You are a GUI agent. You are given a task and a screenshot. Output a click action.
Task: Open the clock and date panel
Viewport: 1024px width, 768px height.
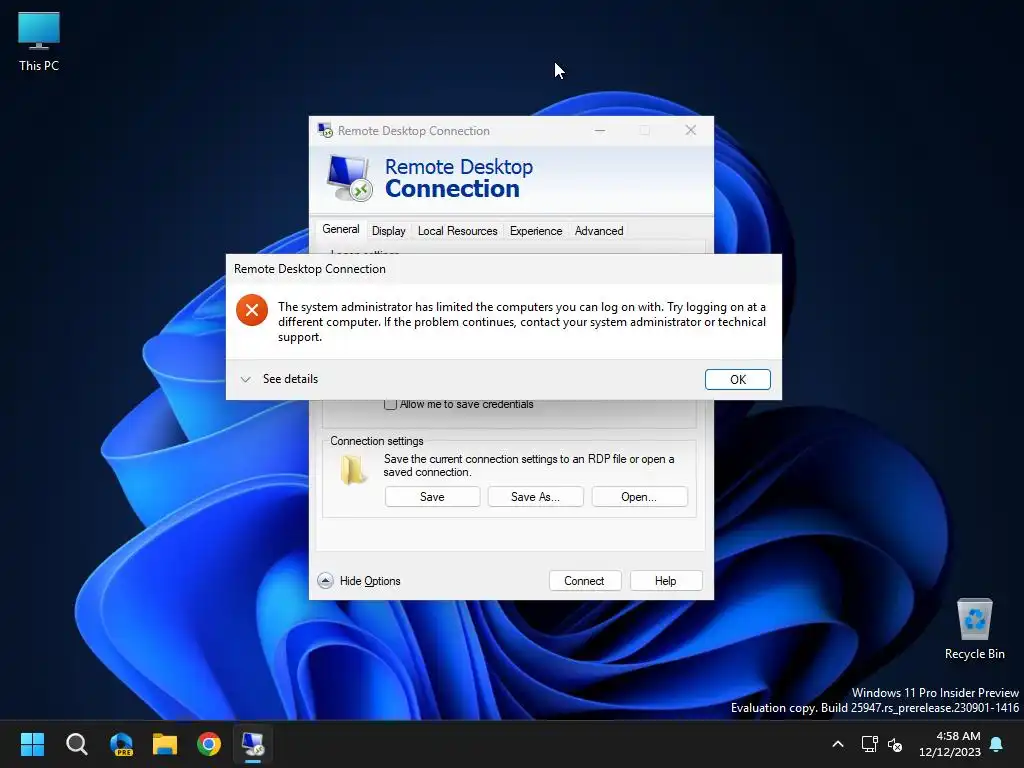[x=950, y=744]
